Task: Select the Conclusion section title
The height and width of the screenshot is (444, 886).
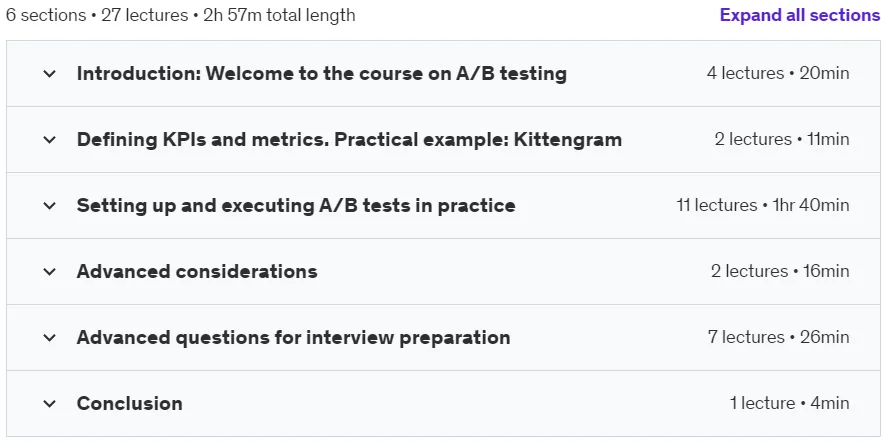Action: [x=129, y=404]
